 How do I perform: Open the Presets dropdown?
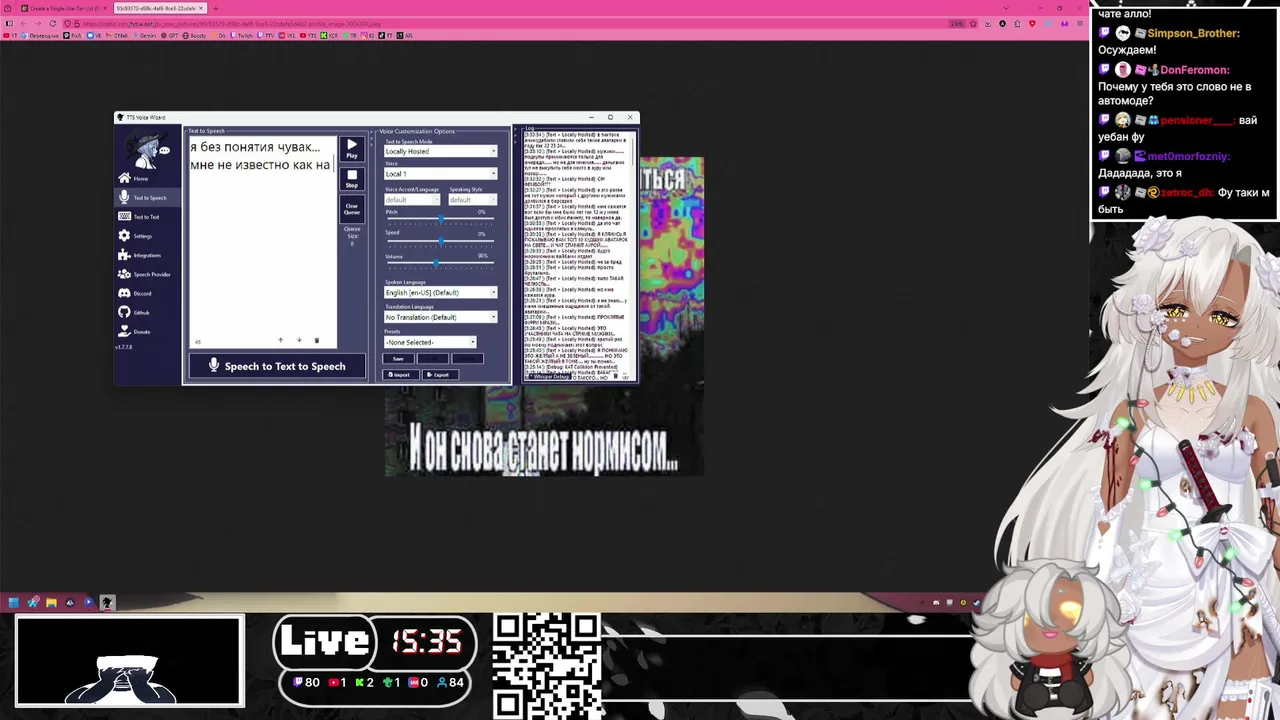pos(430,342)
